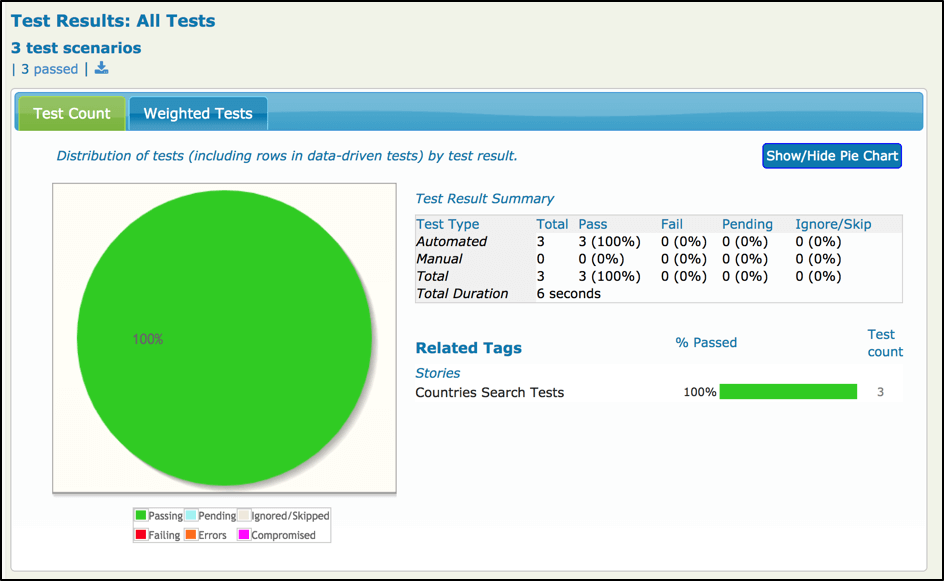Toggle the pie chart visibility
This screenshot has width=944, height=581.
[831, 155]
